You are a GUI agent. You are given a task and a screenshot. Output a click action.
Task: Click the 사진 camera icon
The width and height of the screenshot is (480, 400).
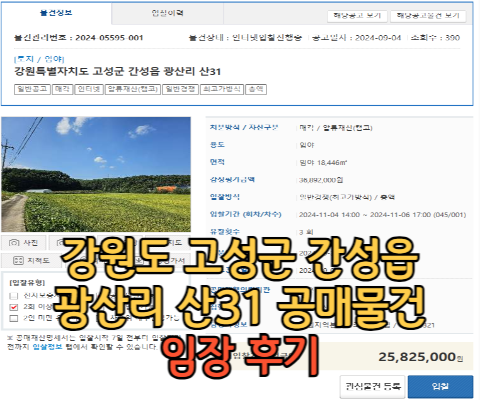(x=14, y=243)
